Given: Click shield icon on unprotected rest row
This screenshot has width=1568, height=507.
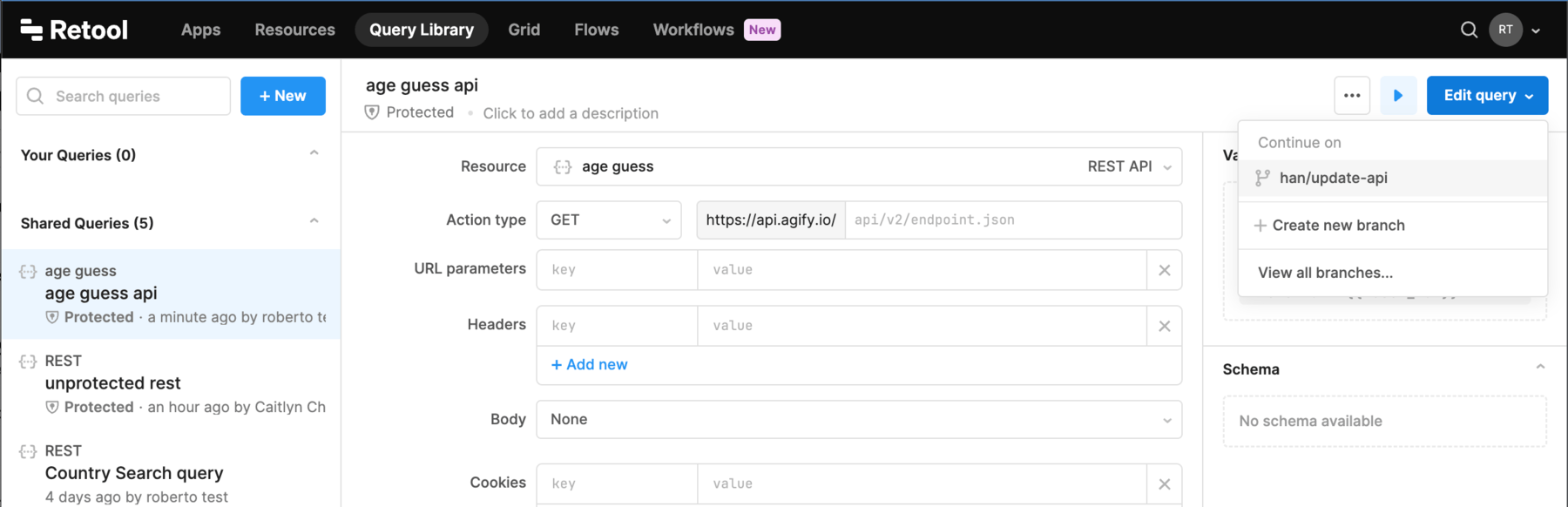Looking at the screenshot, I should coord(52,407).
